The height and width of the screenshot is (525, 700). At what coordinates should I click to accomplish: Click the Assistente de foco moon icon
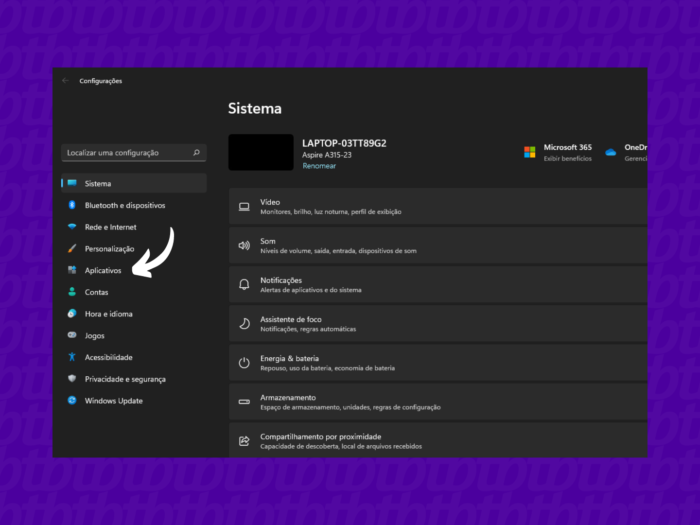[x=244, y=323]
